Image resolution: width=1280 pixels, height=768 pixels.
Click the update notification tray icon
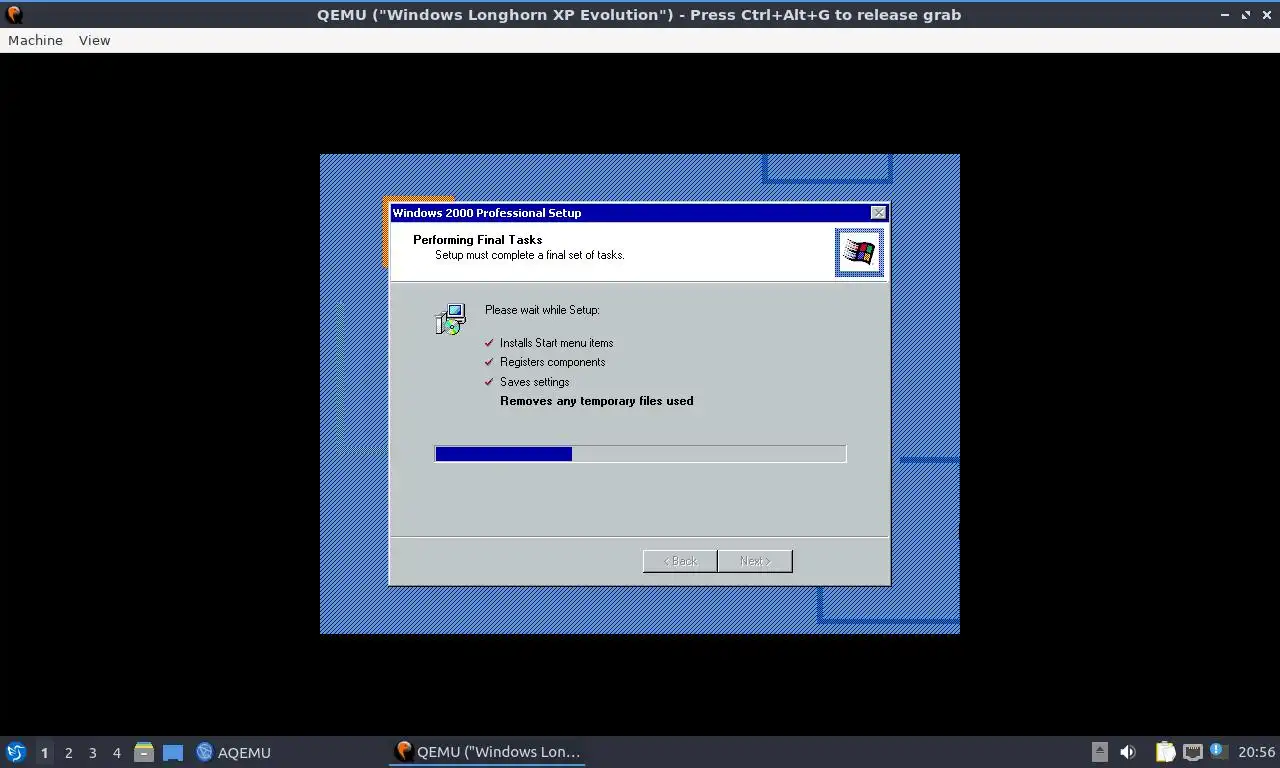pos(1218,750)
